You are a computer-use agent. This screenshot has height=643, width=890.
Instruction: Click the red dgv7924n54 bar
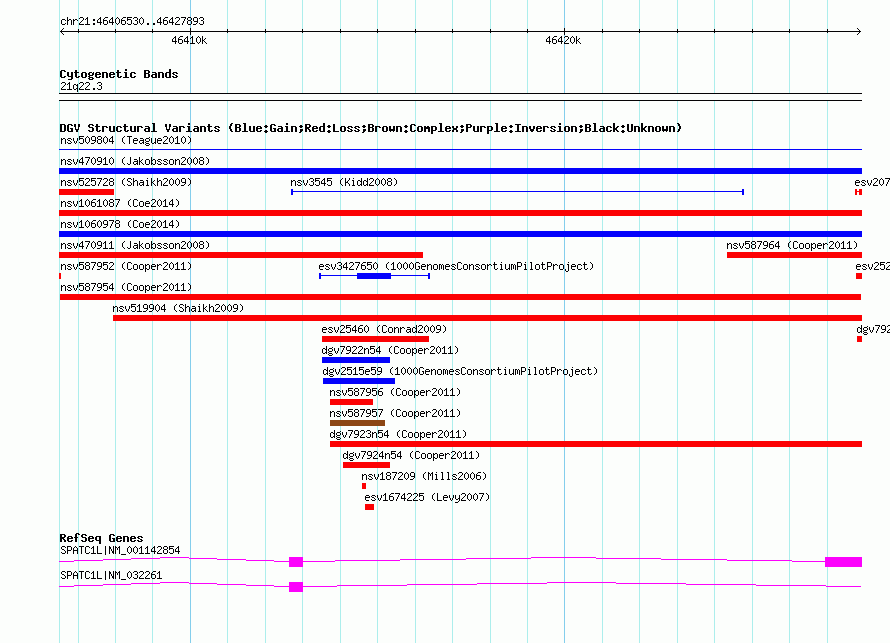366,465
